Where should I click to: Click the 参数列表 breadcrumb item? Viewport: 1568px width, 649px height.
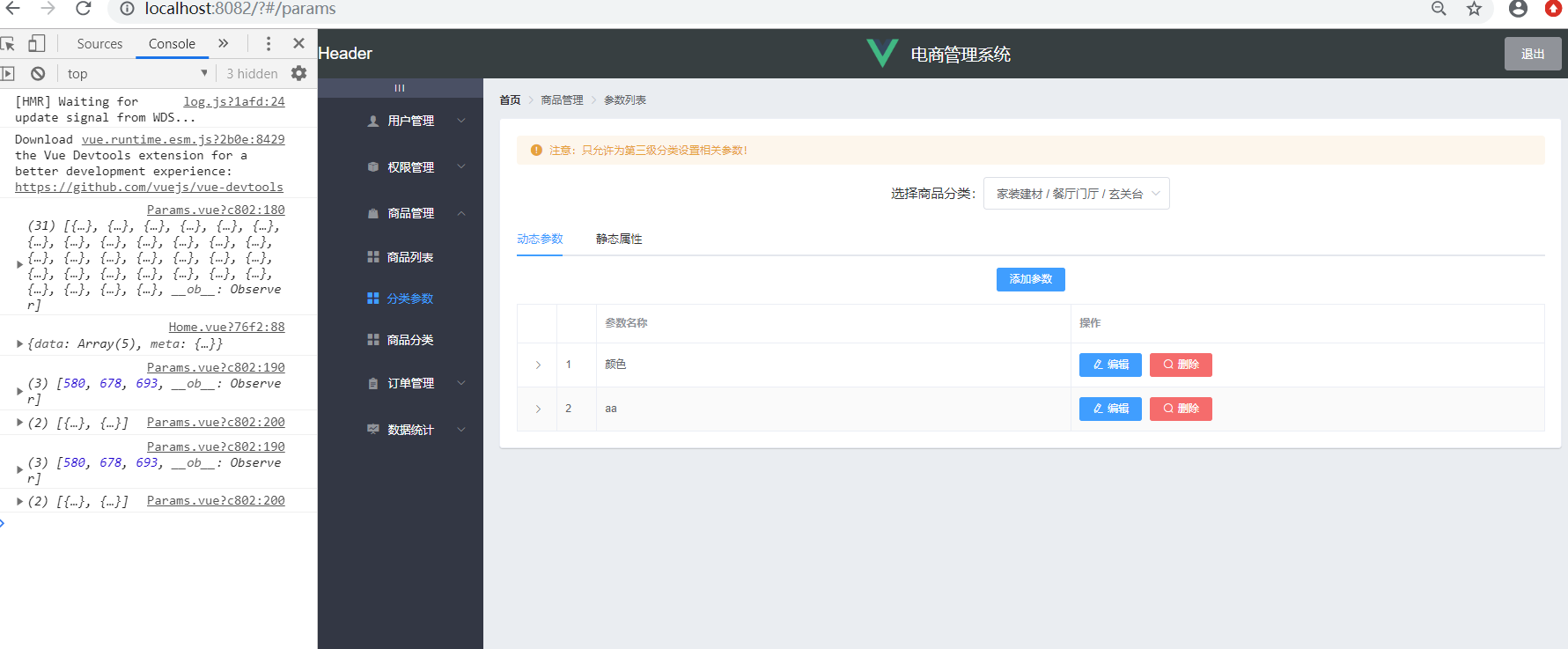point(625,100)
